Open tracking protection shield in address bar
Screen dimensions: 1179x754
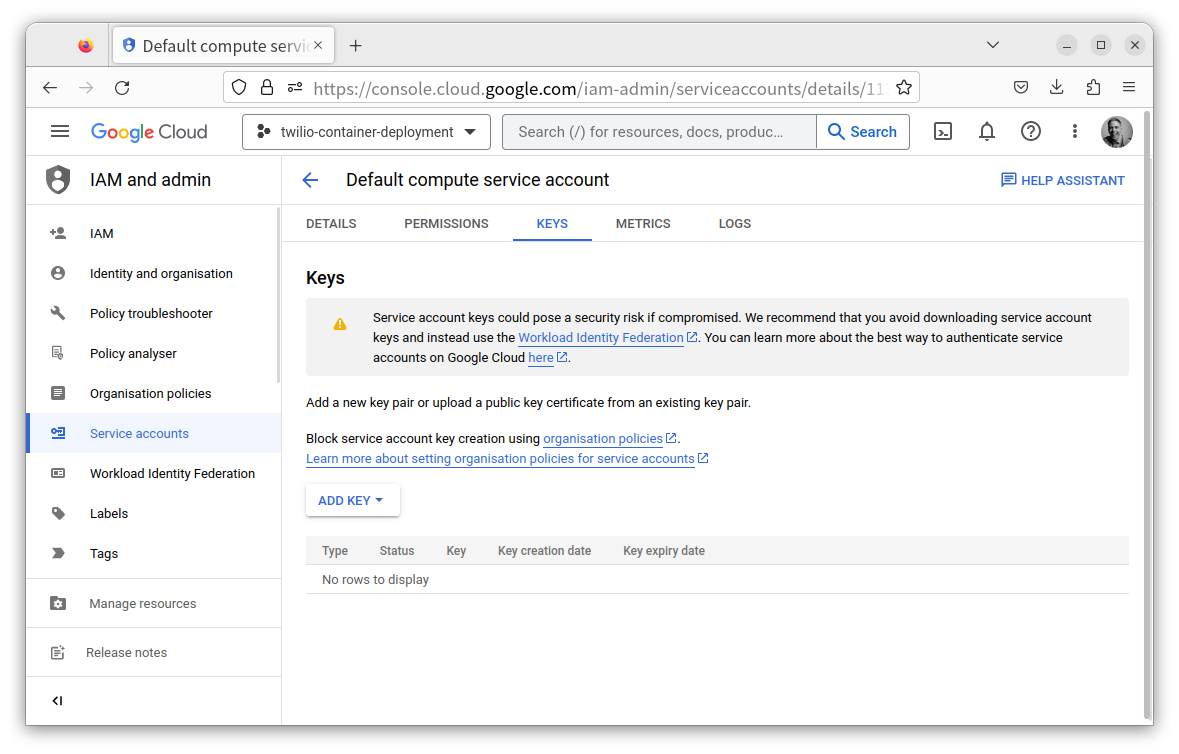(x=239, y=88)
